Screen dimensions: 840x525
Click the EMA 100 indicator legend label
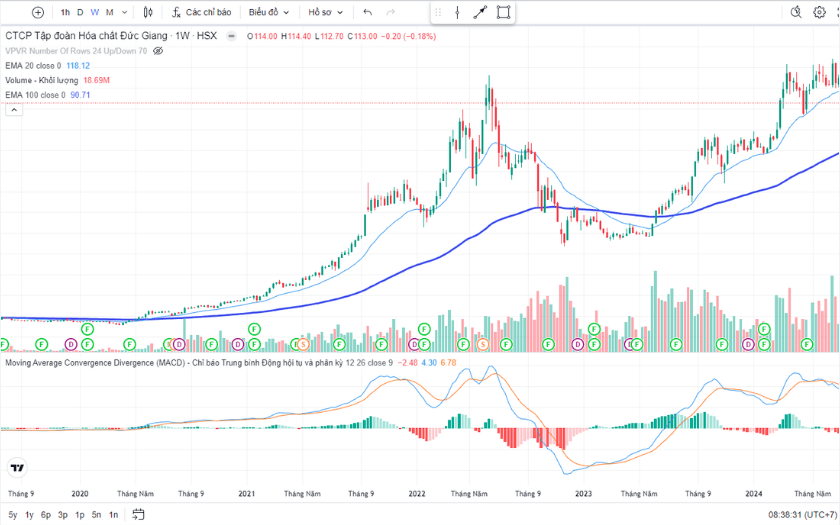coord(35,95)
